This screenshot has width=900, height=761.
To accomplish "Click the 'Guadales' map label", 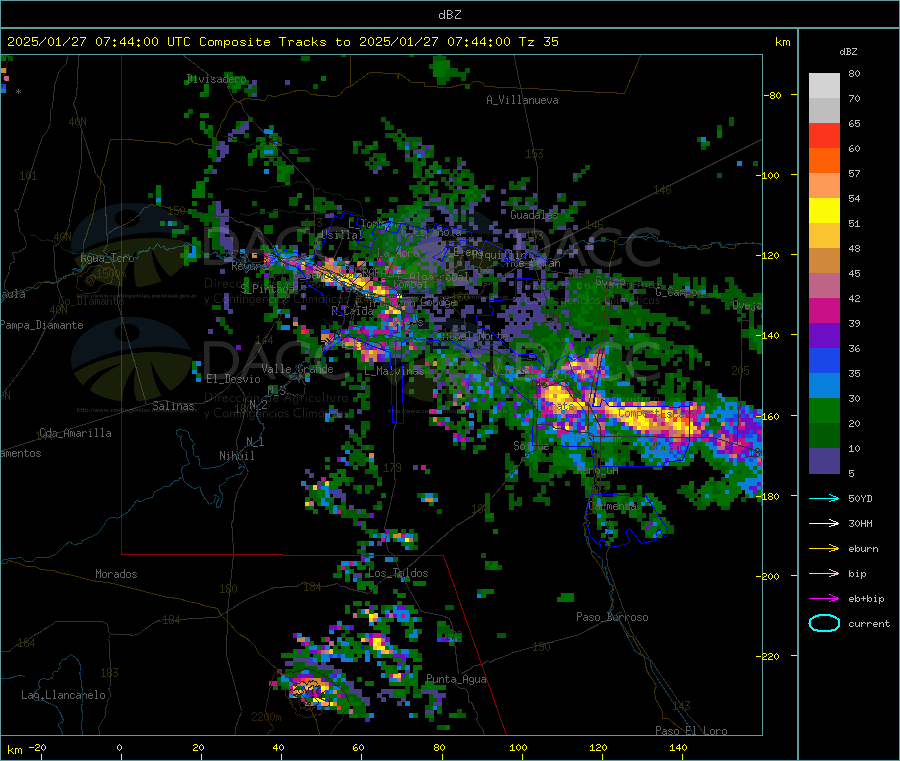I will point(534,215).
